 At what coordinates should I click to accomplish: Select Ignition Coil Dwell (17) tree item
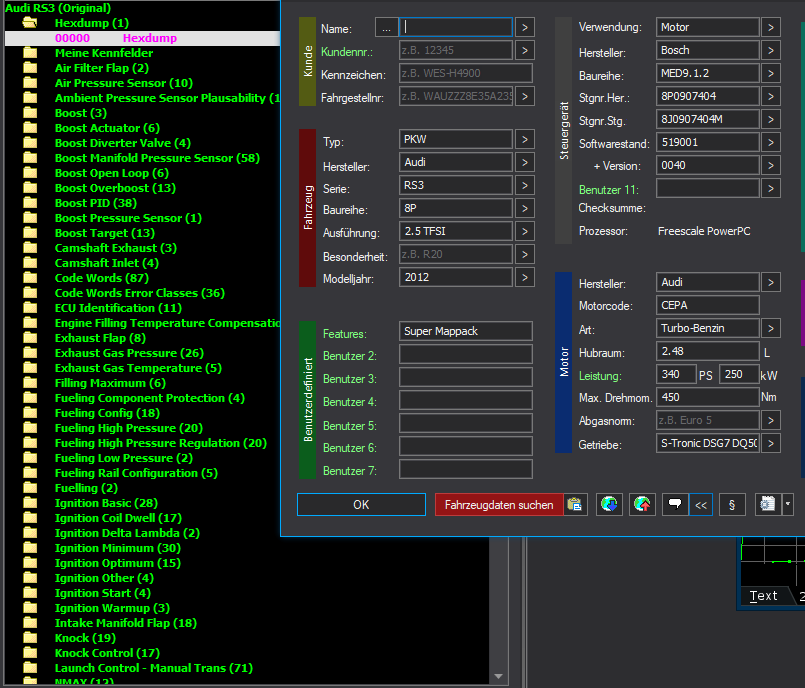[118, 518]
